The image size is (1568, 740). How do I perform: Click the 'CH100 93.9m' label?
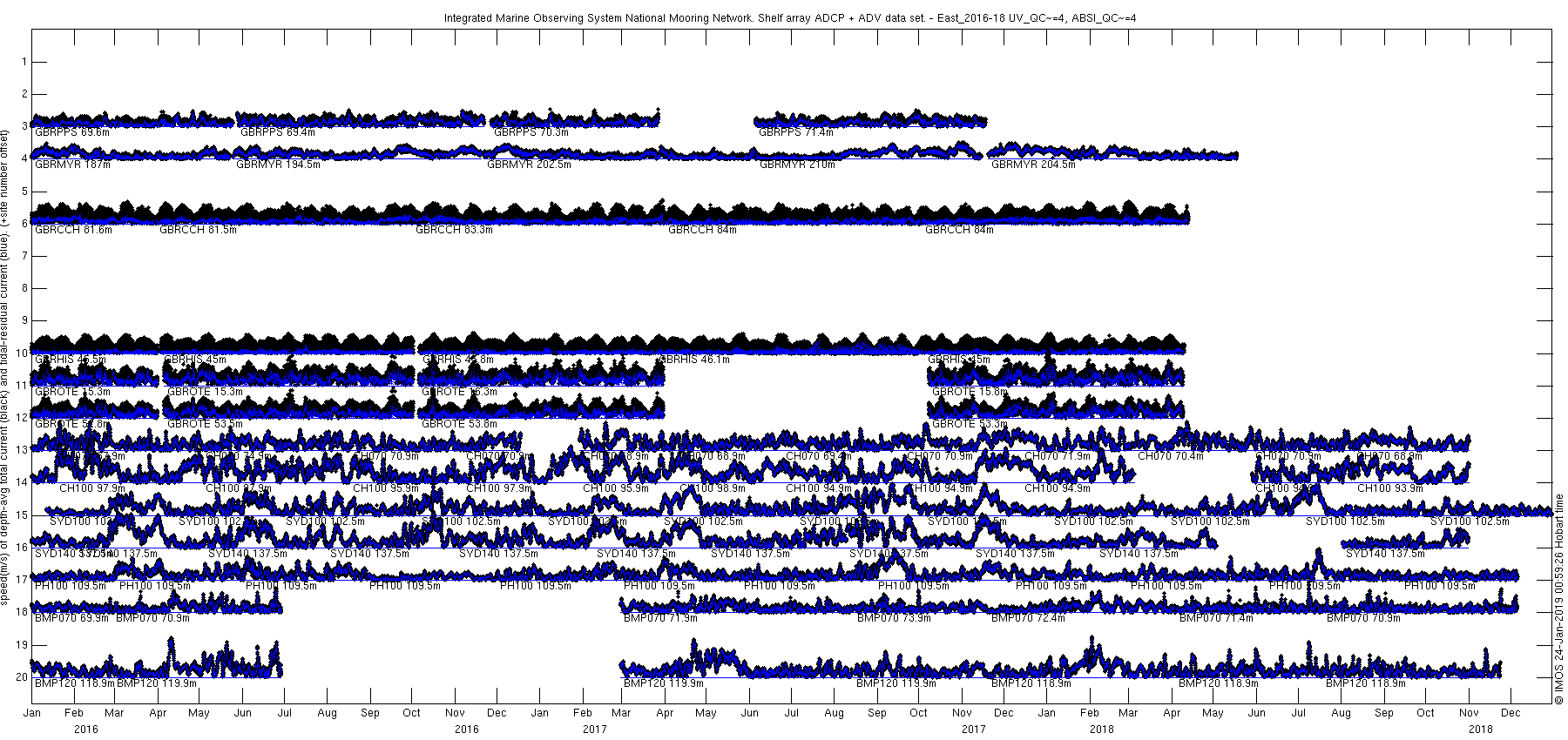pos(1390,488)
